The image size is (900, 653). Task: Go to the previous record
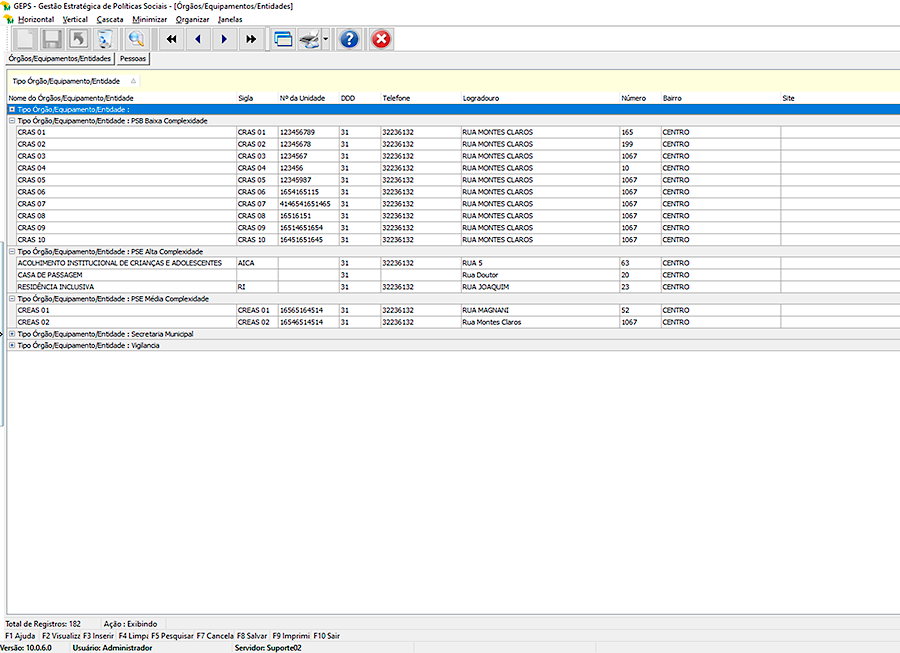198,39
